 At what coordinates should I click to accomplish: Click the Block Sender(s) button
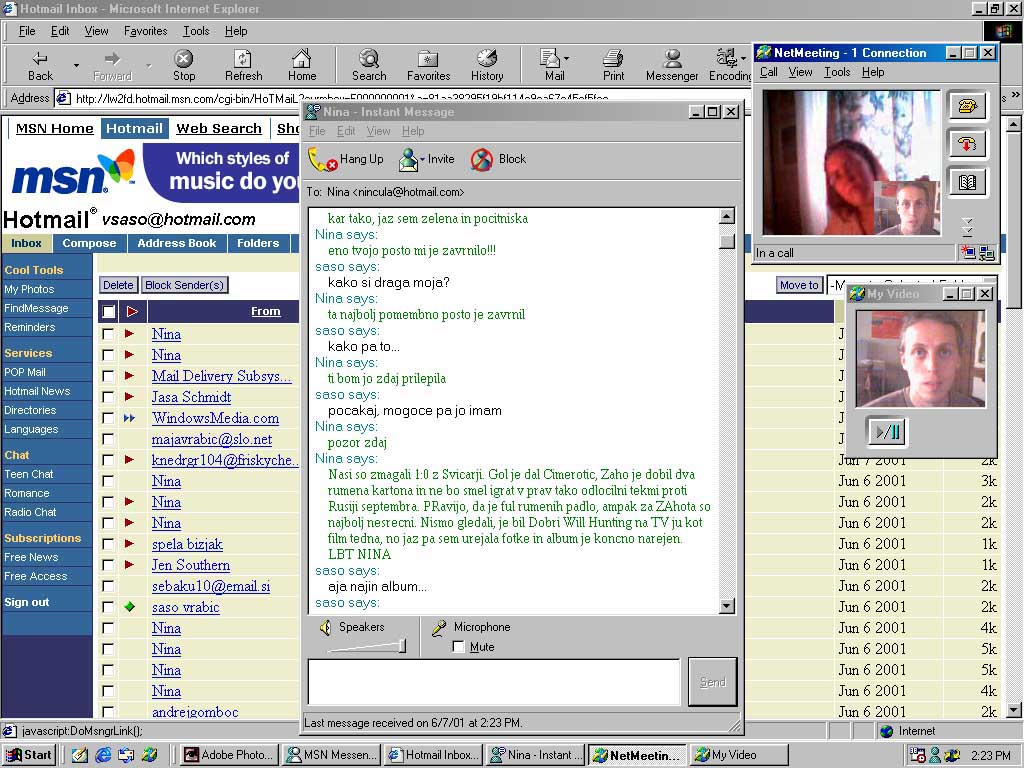tap(185, 285)
